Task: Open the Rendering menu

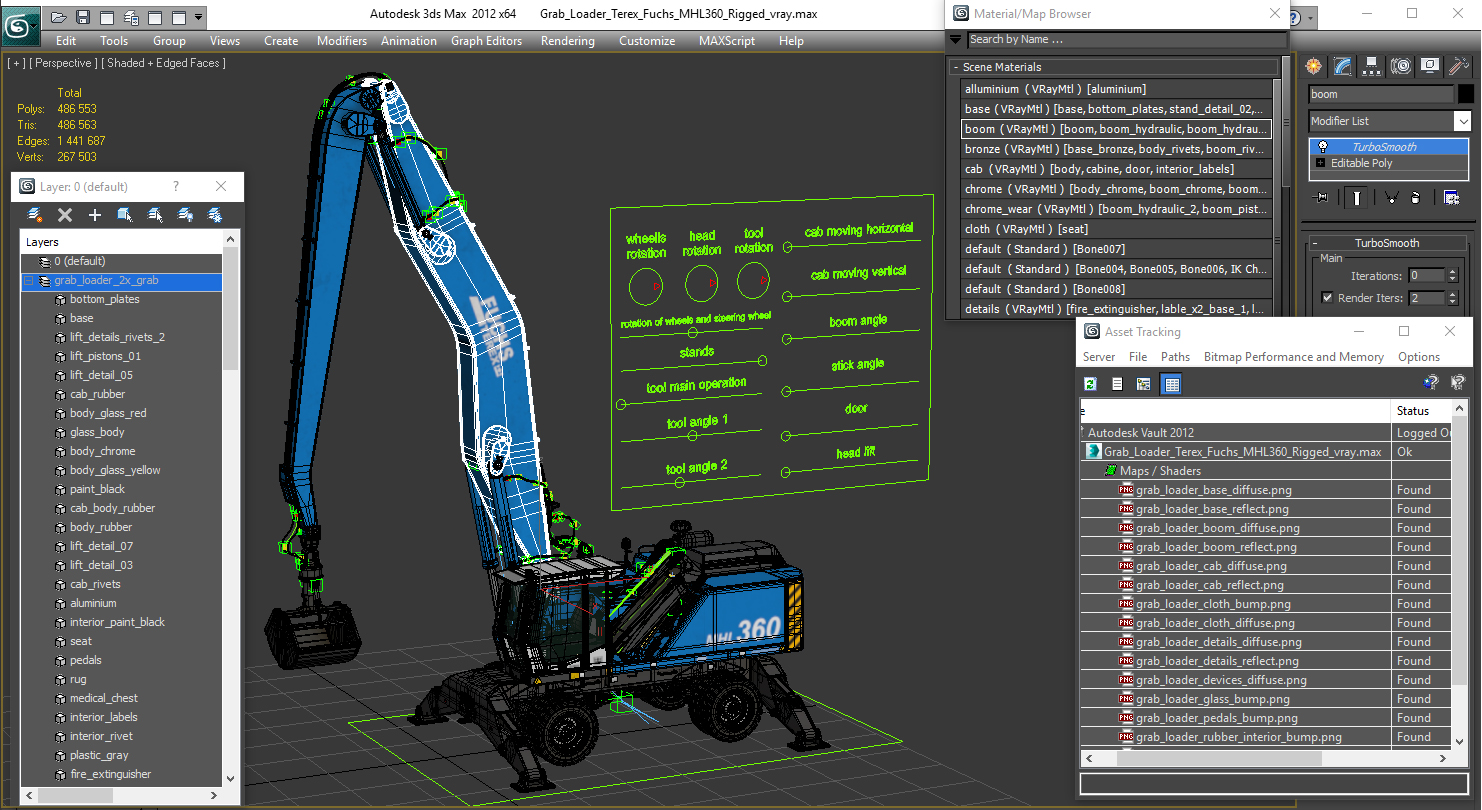Action: point(567,41)
